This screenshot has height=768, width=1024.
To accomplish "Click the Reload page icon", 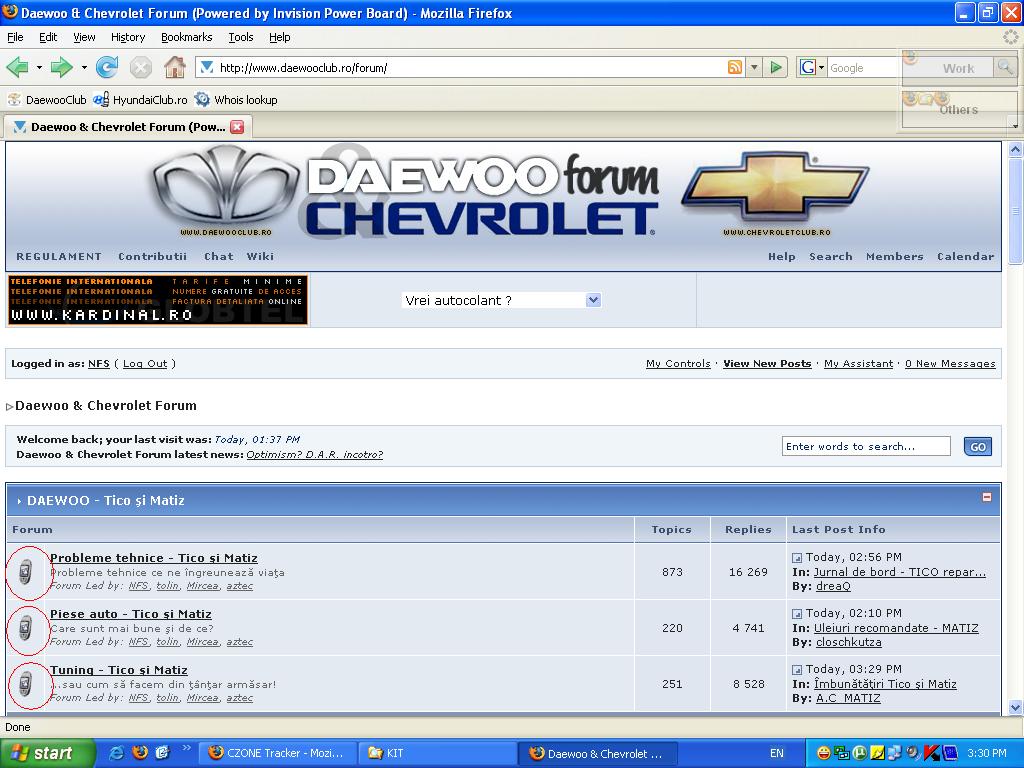I will [x=107, y=67].
